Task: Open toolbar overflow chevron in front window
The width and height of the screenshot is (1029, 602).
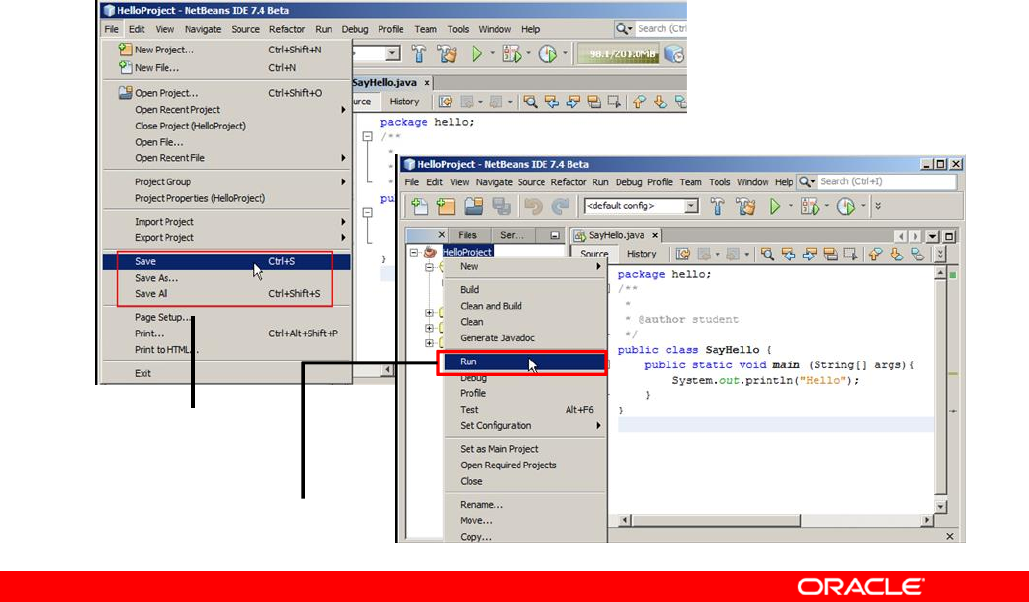Action: (878, 206)
